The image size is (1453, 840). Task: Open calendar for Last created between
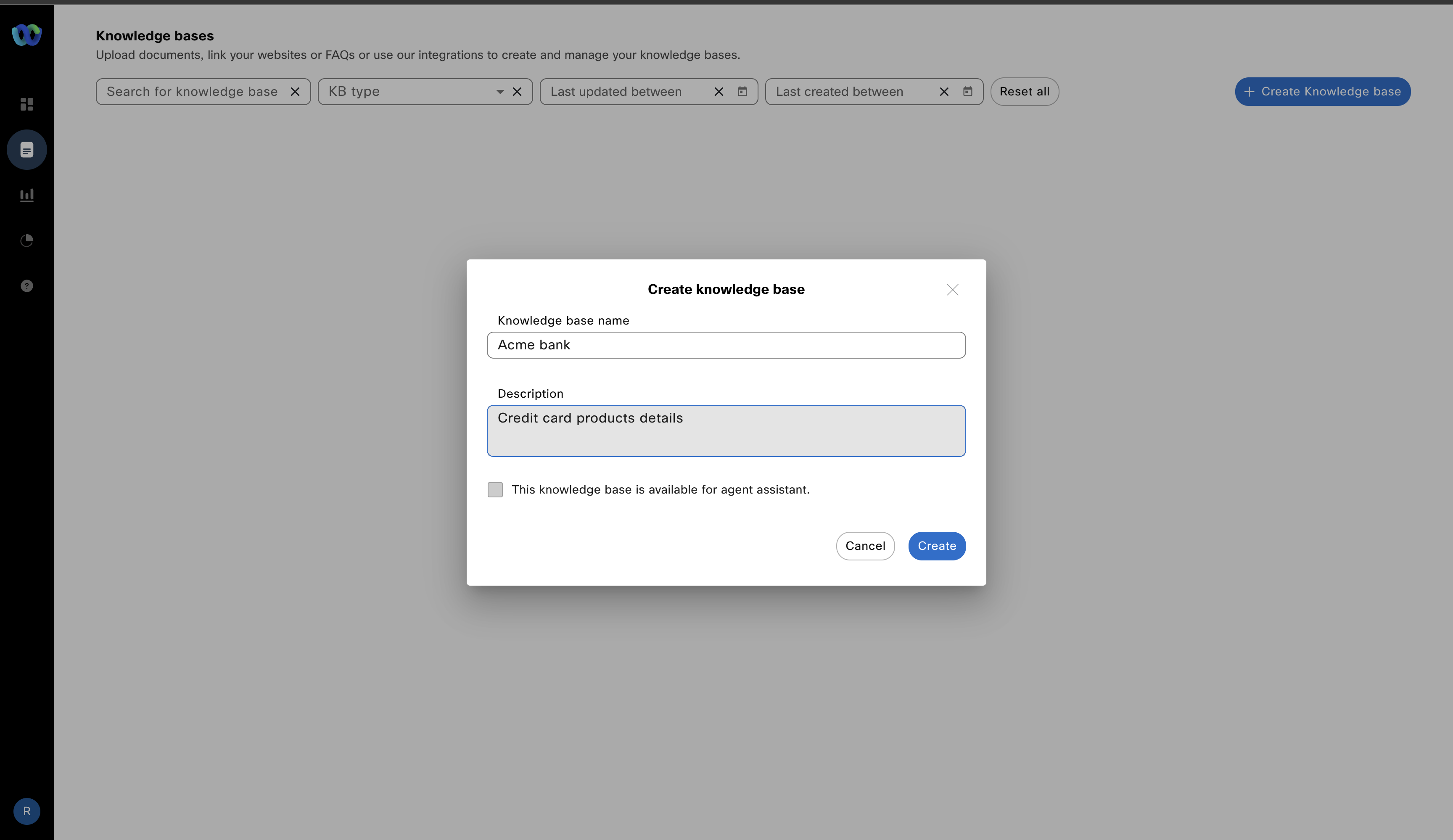(x=967, y=92)
